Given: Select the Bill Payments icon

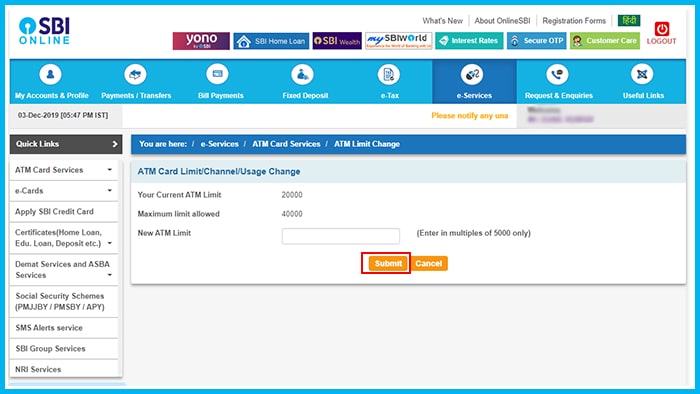Looking at the screenshot, I should tap(217, 74).
